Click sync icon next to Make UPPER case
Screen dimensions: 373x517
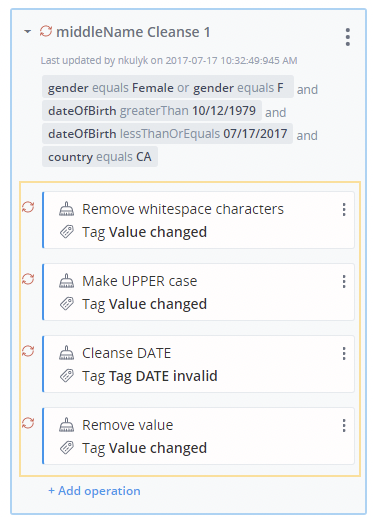(x=28, y=279)
